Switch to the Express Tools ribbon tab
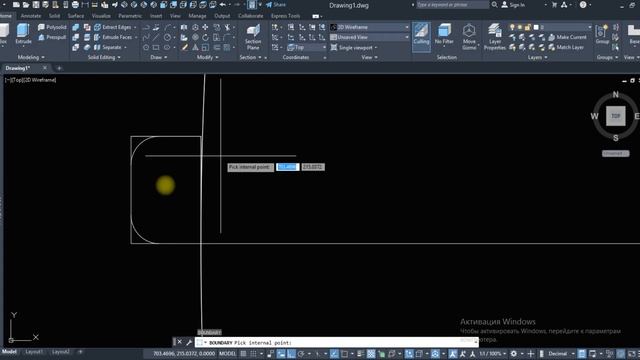The height and width of the screenshot is (360, 640). (x=285, y=16)
